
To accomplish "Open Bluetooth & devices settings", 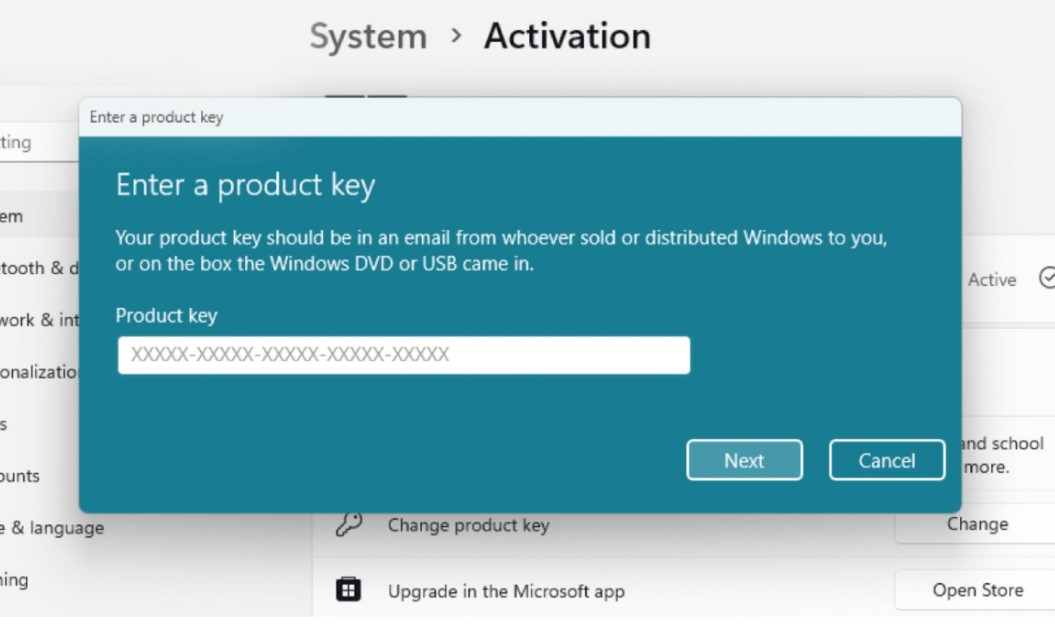I will click(x=32, y=268).
